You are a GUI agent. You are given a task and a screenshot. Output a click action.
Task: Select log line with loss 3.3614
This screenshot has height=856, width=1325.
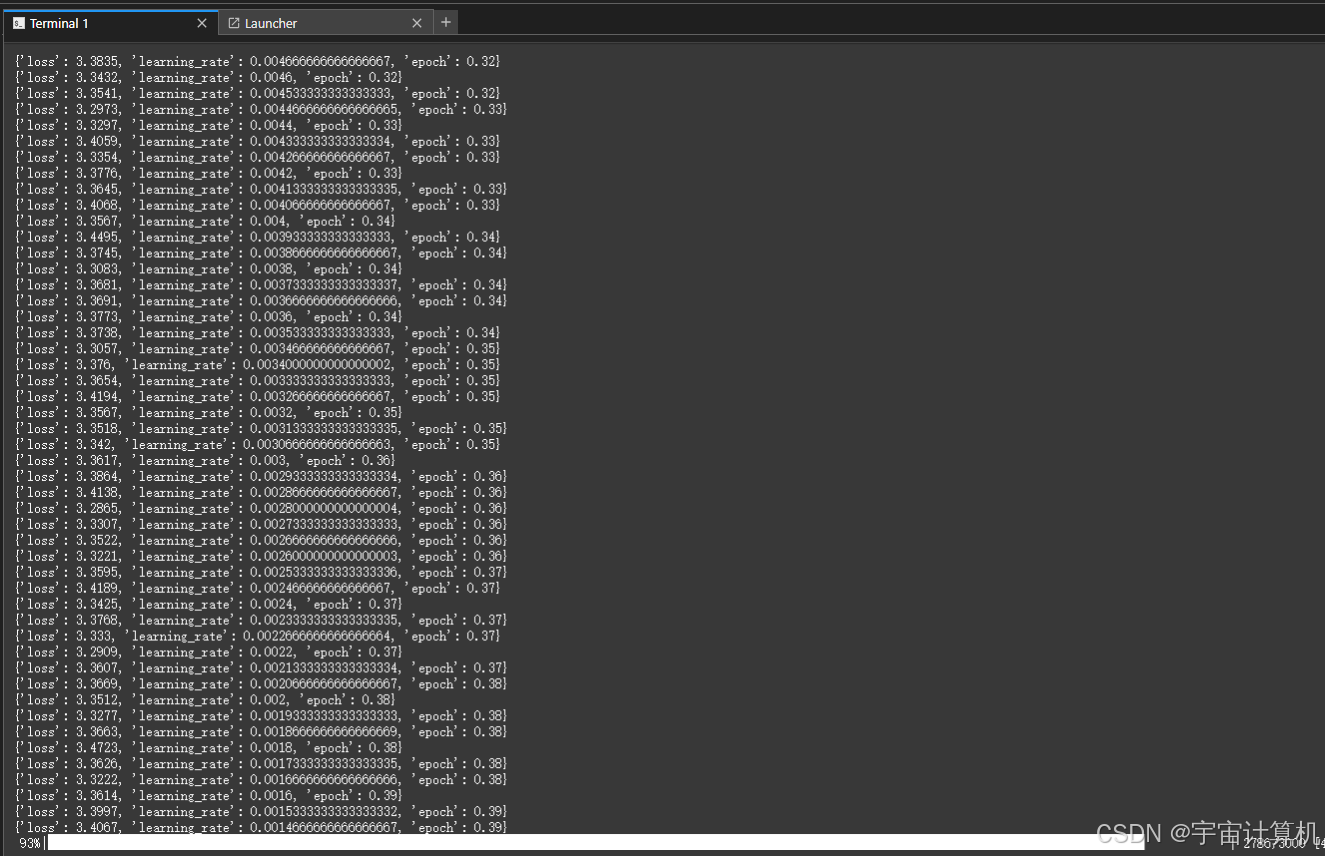[x=209, y=797]
